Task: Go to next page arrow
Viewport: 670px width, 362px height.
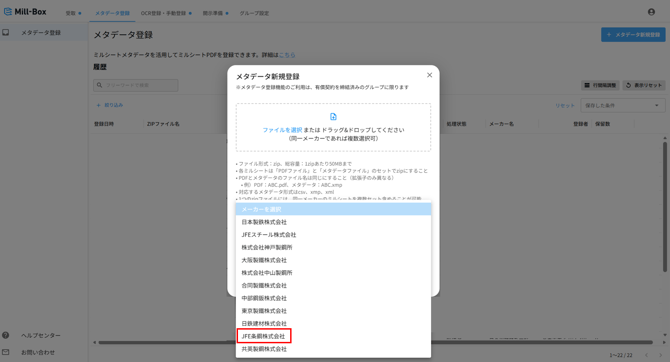Action: (x=661, y=355)
